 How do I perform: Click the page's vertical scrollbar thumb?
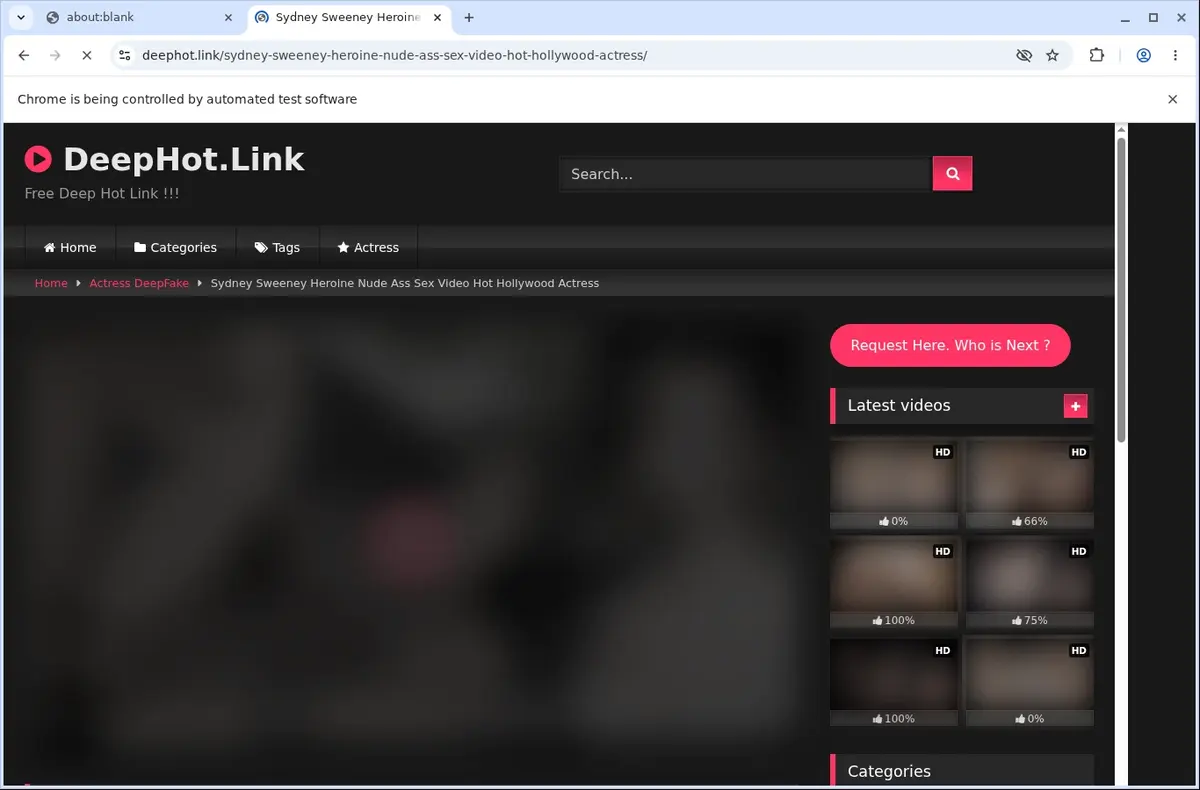pyautogui.click(x=1121, y=290)
